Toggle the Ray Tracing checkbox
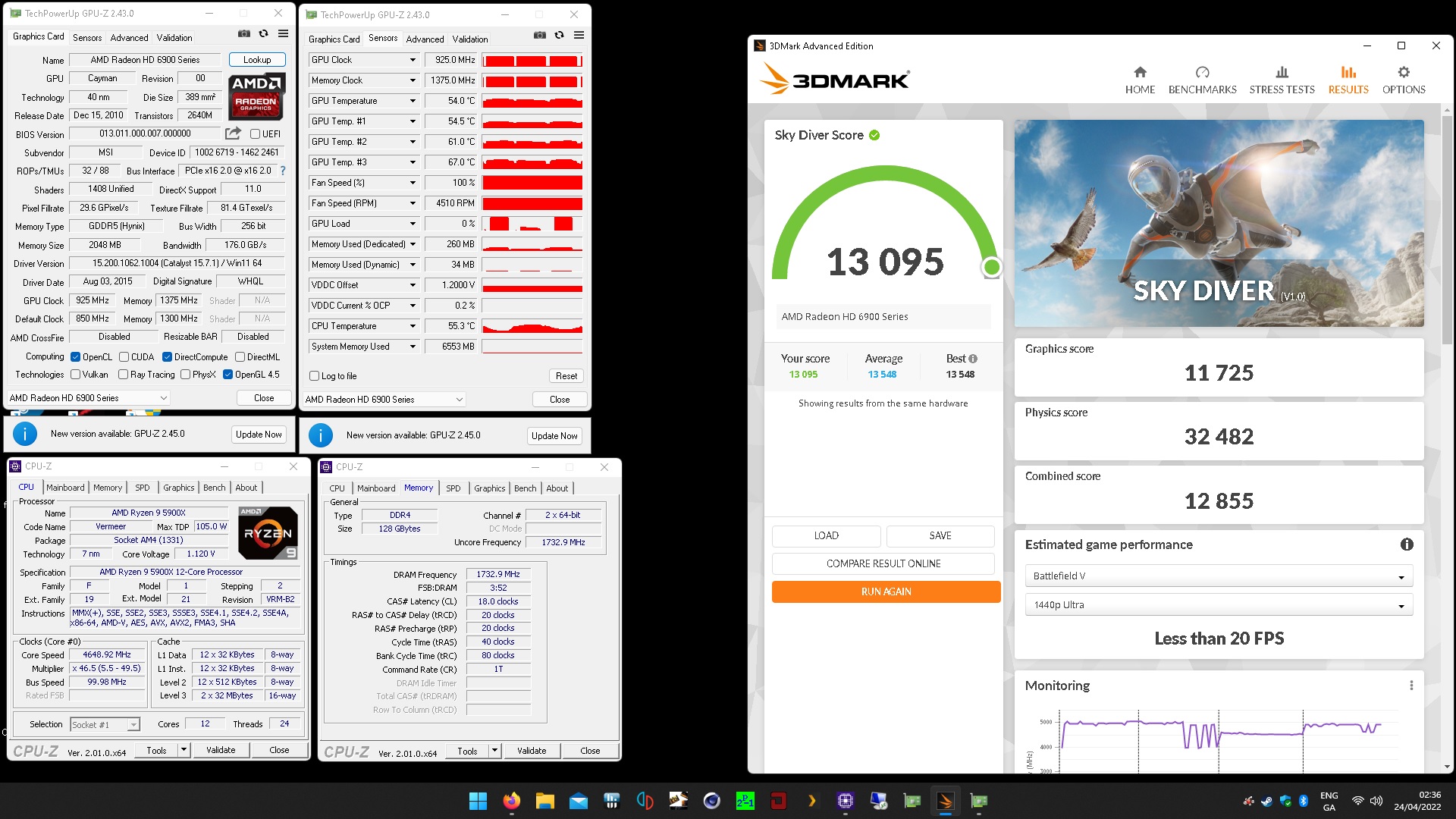The image size is (1456, 819). tap(123, 375)
